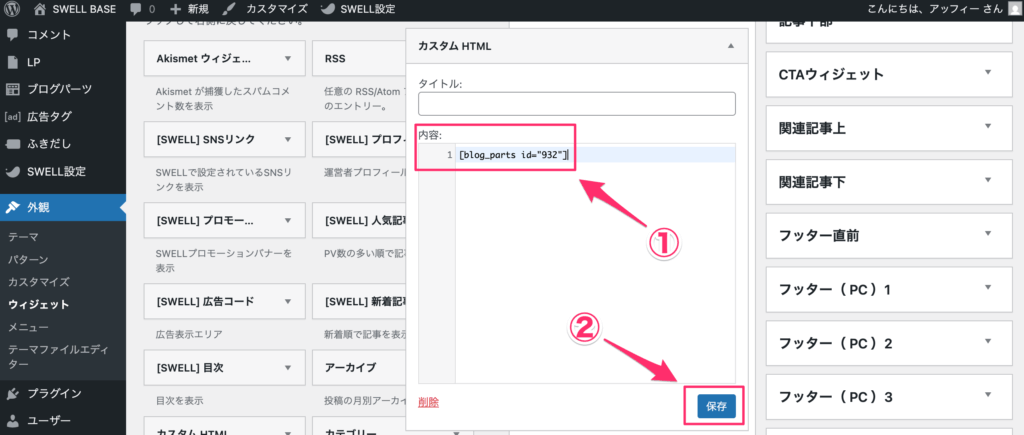Click the WordPress logo icon

click(12, 9)
